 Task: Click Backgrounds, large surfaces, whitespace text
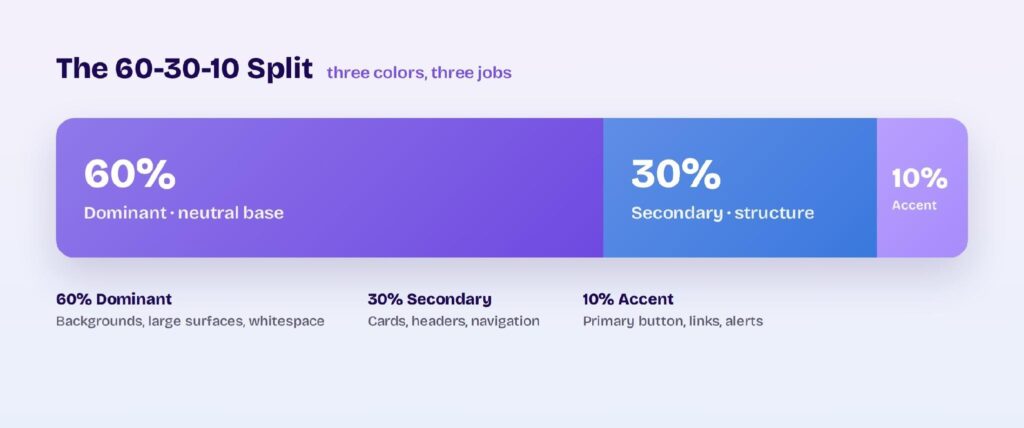190,321
